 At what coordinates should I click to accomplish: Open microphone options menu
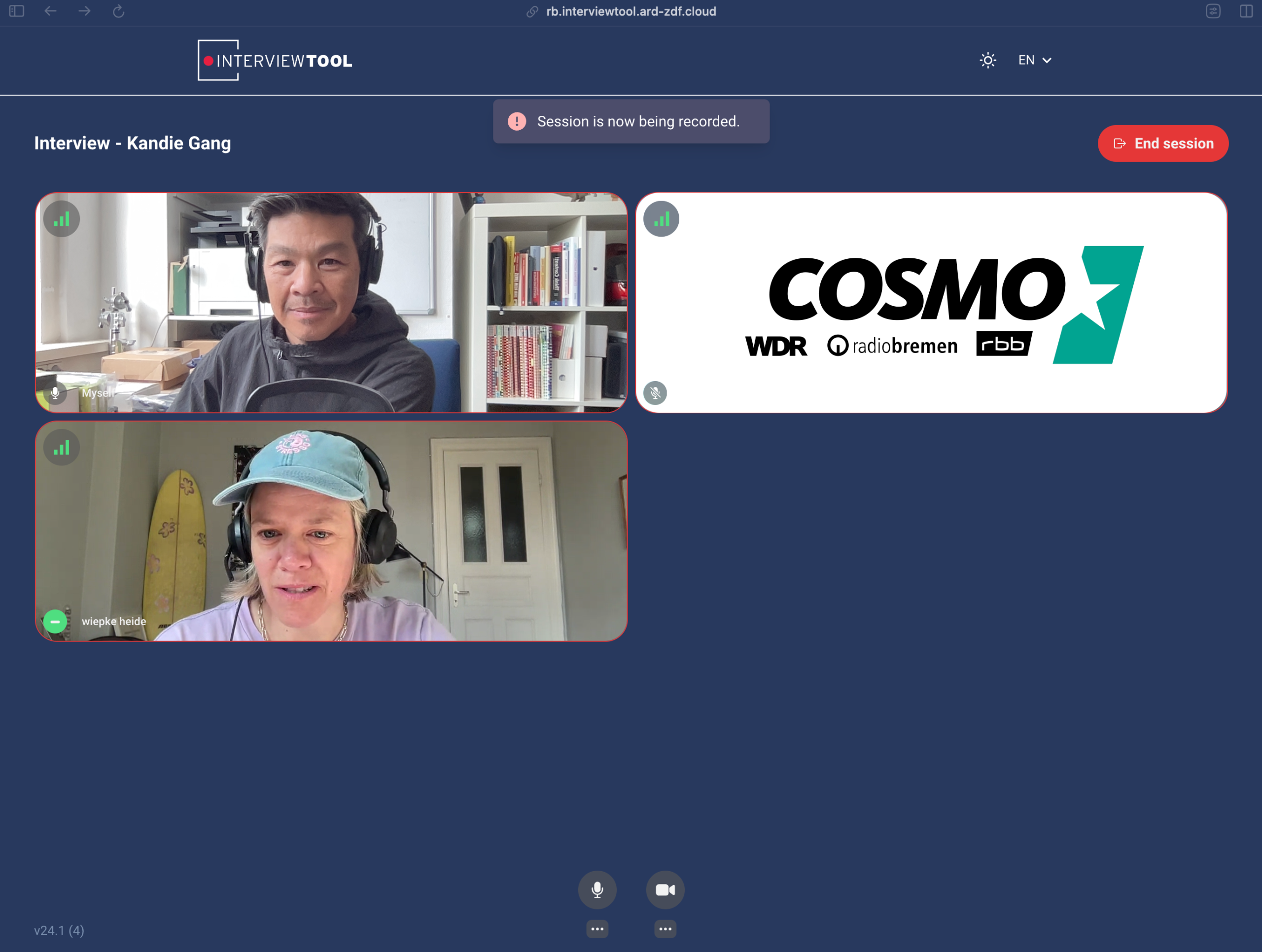[x=597, y=929]
